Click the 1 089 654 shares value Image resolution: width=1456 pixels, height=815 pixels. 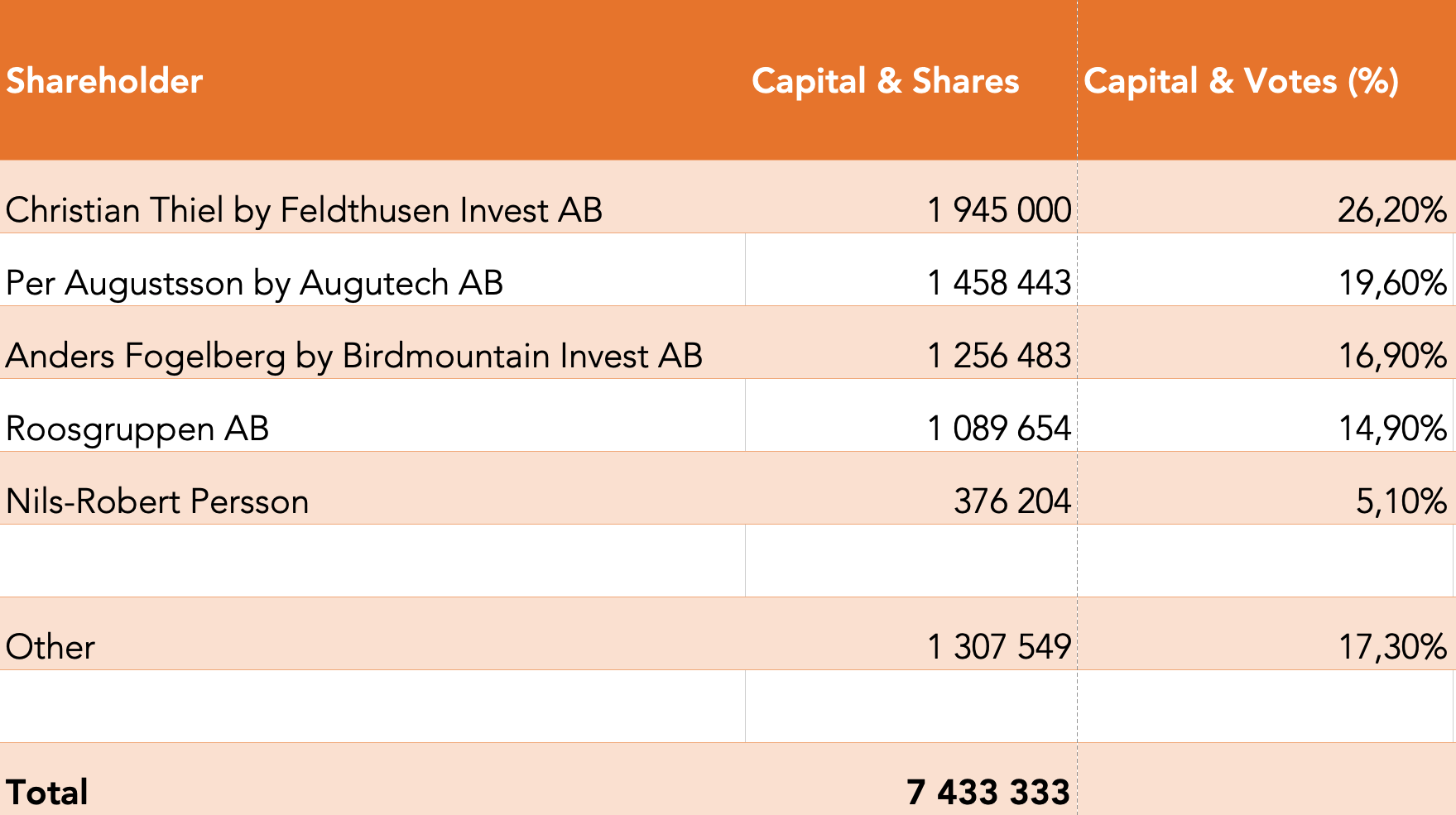(x=999, y=429)
